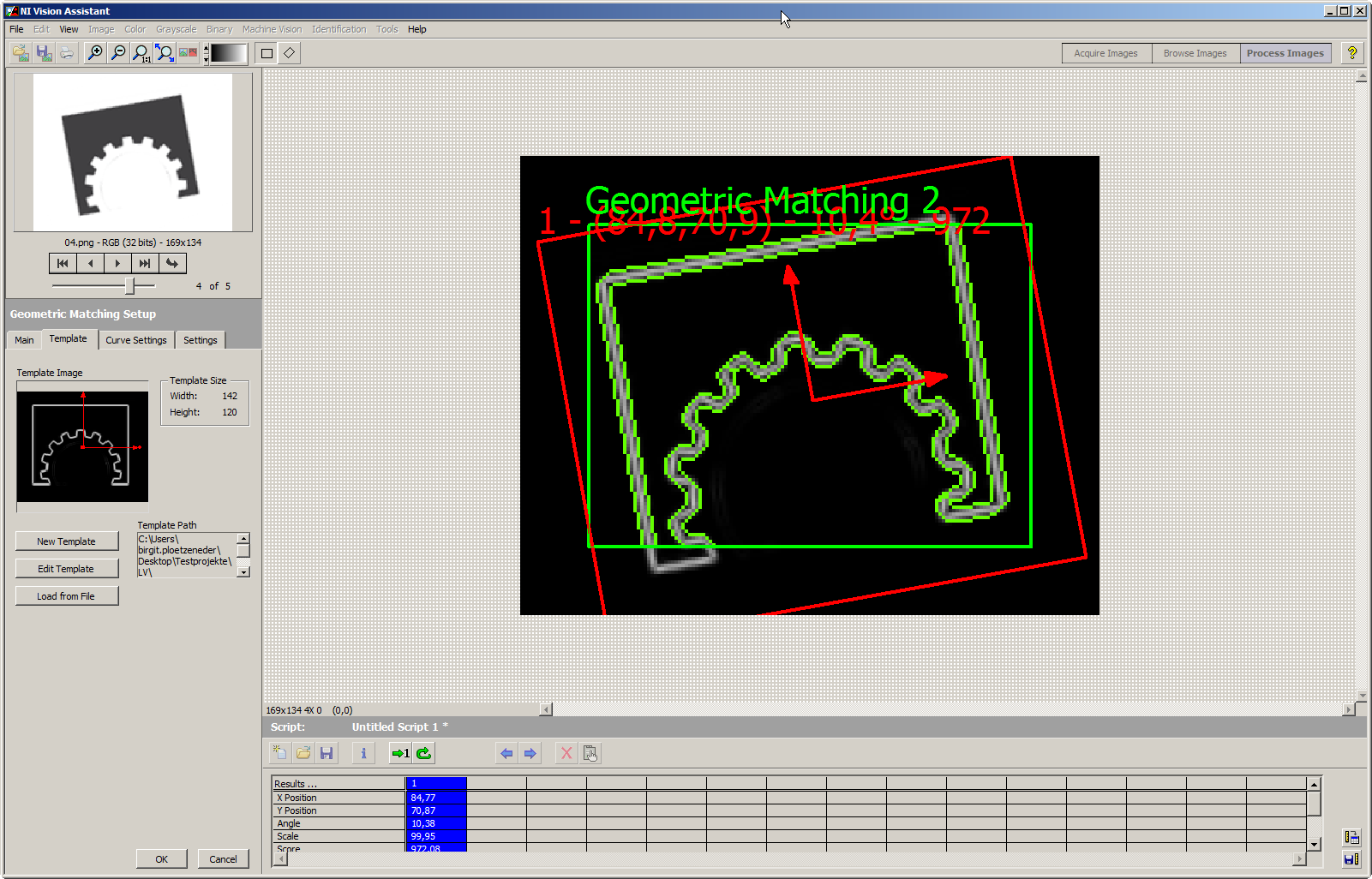Open an image file from the toolbar
Image resolution: width=1372 pixels, height=879 pixels.
21,53
